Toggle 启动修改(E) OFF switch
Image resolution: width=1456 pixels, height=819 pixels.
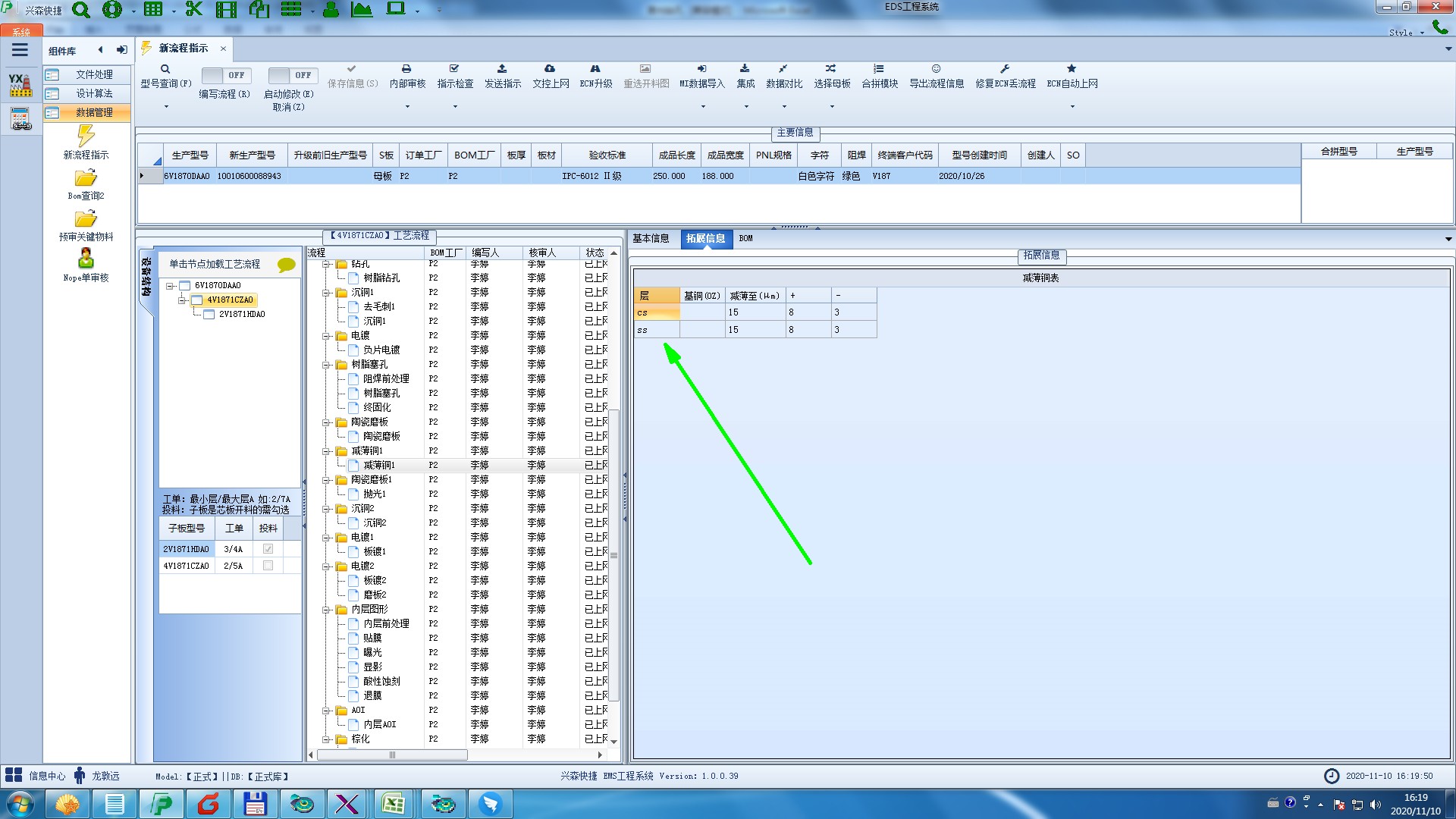(292, 75)
